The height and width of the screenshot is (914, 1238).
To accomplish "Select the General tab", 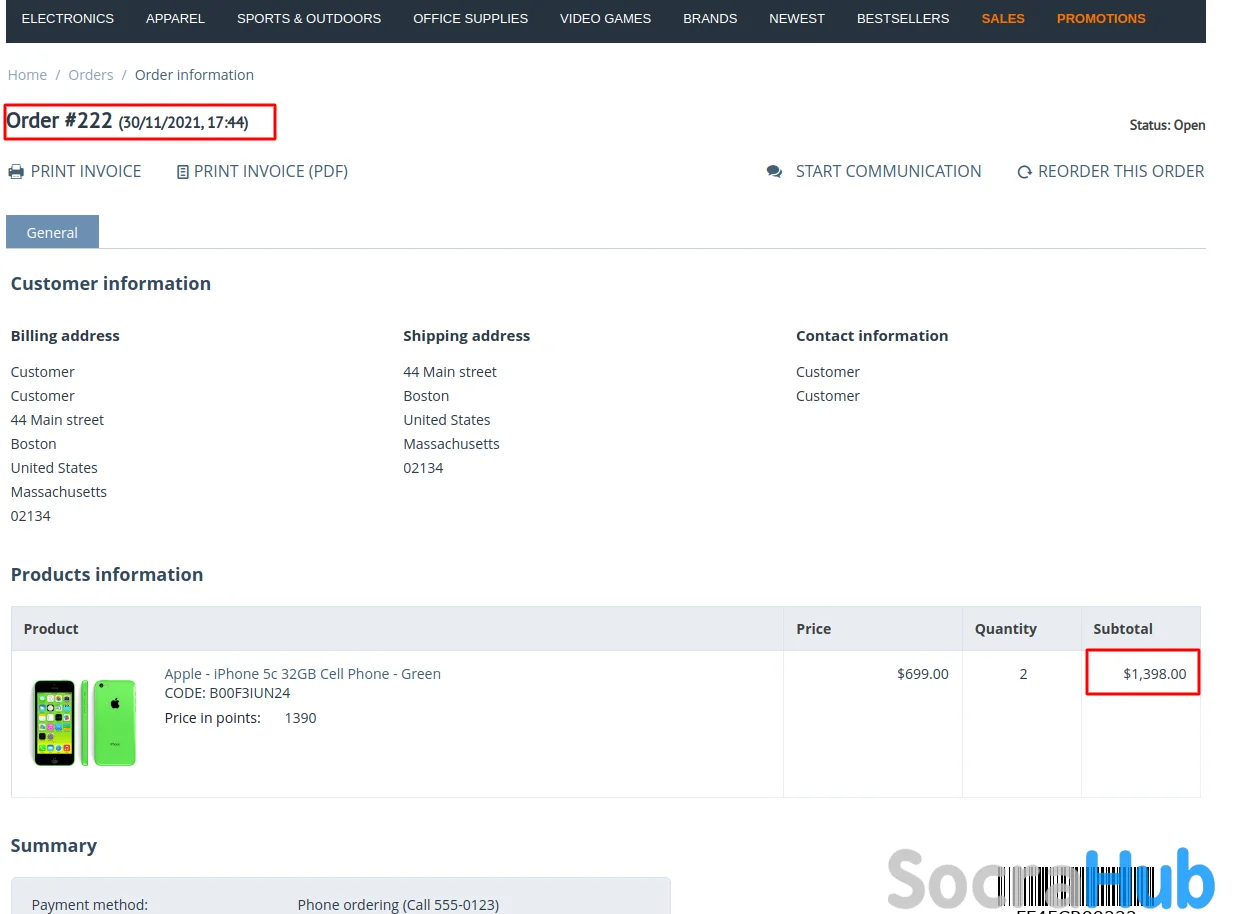I will [52, 232].
